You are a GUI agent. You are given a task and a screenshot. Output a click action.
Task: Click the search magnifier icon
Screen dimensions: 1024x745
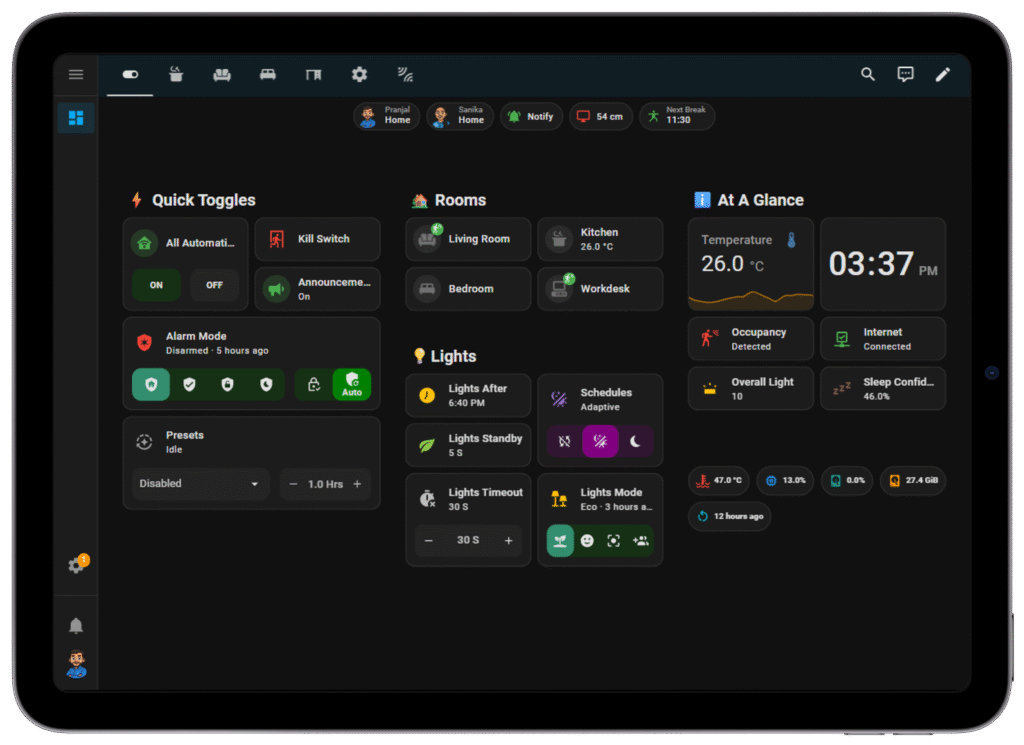(868, 75)
